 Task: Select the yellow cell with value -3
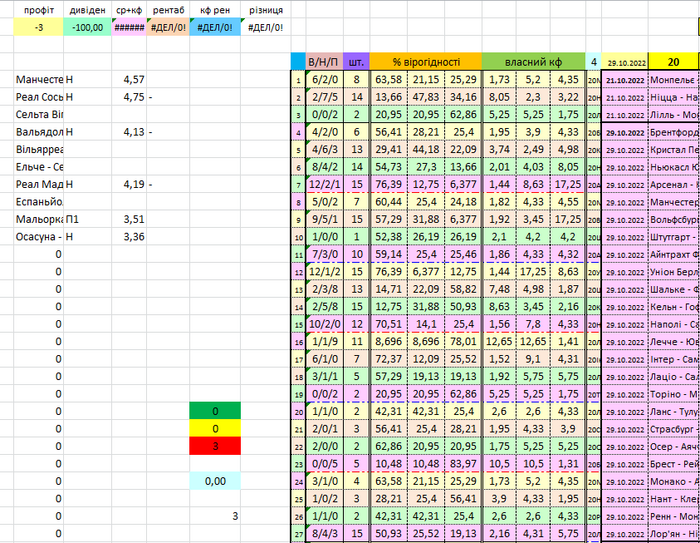point(38,27)
